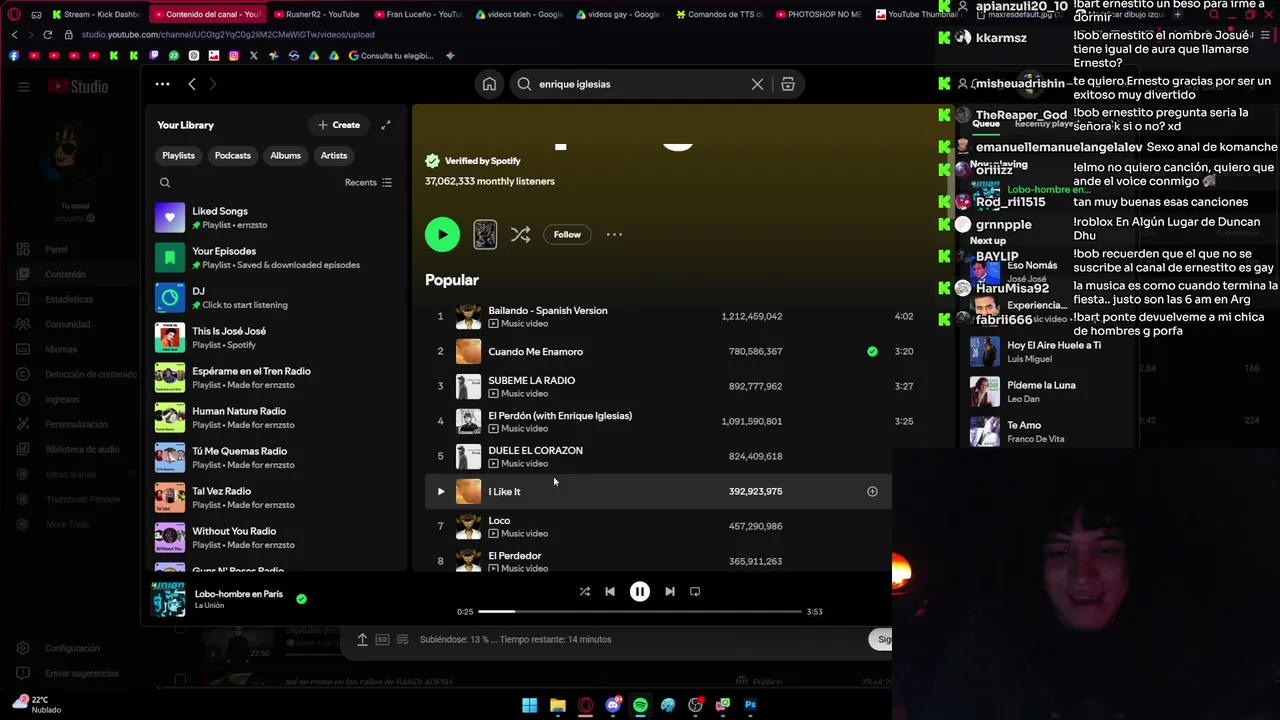Toggle saved status of Lobo-hombre en París

coord(301,599)
